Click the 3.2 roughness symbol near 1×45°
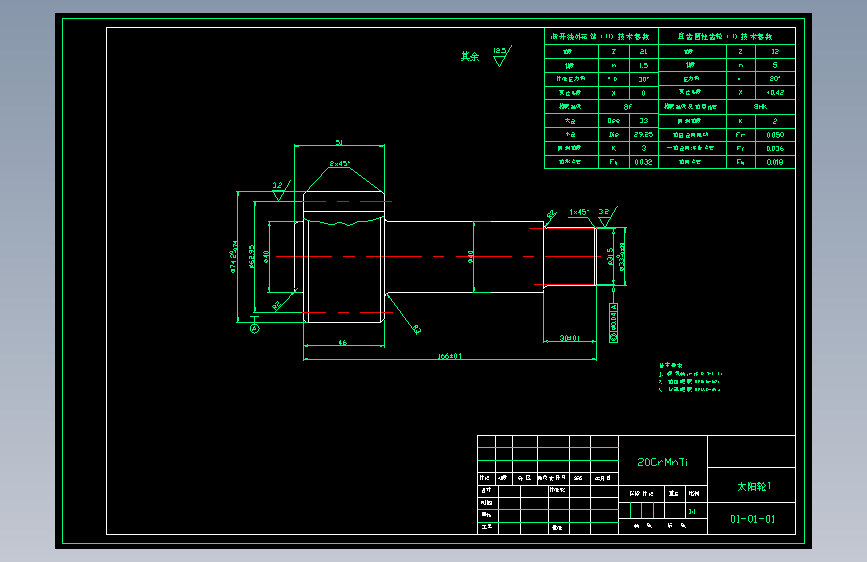The width and height of the screenshot is (867, 562). click(x=608, y=216)
